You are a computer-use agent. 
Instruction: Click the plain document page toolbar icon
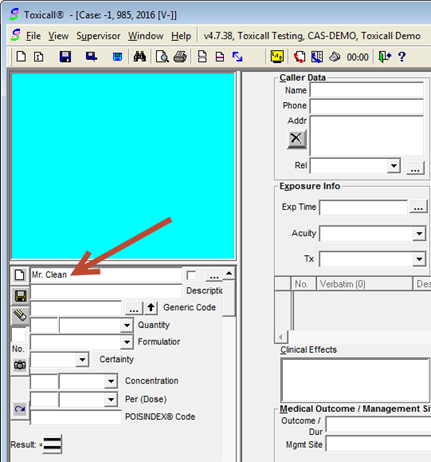(x=202, y=57)
